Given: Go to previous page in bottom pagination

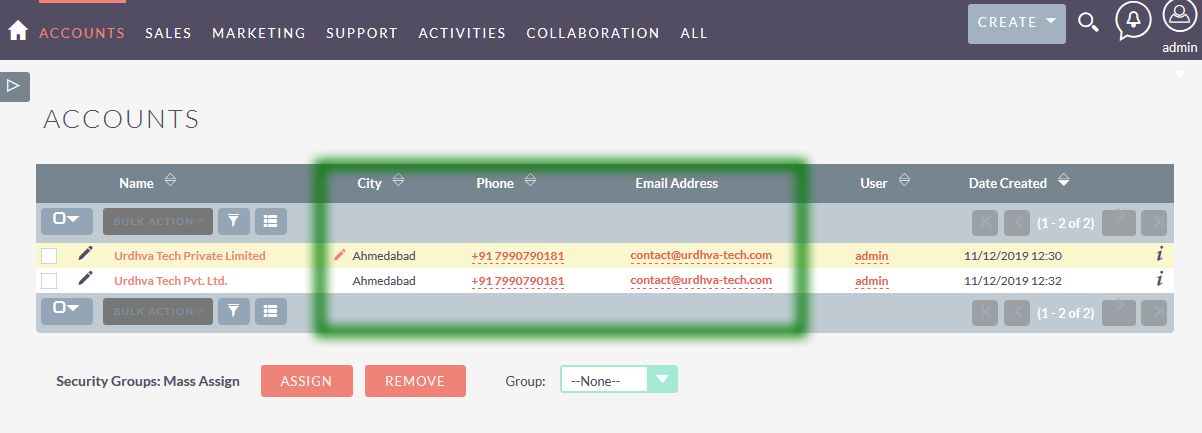Looking at the screenshot, I should (1016, 313).
